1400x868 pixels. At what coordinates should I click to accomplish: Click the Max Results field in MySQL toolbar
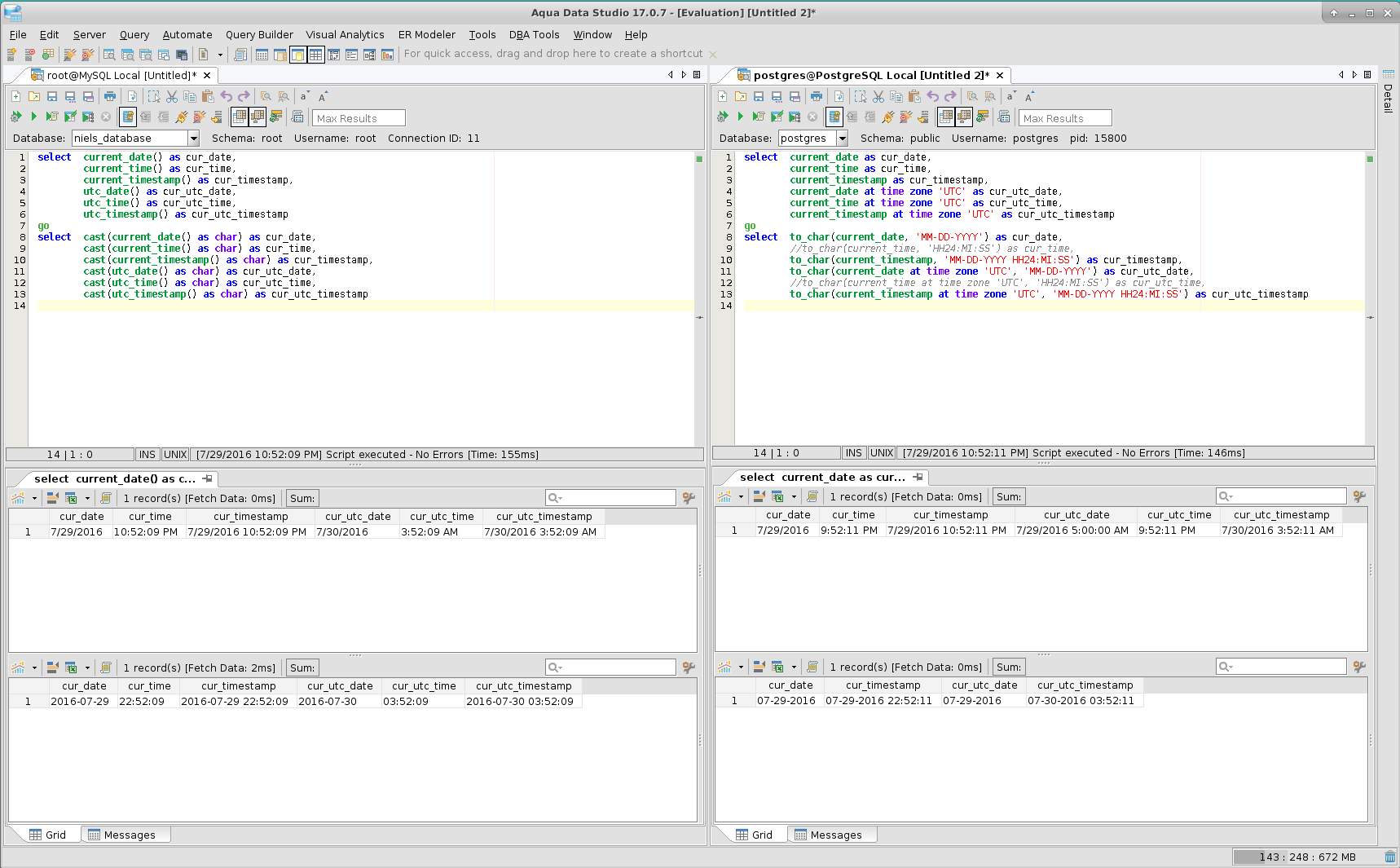point(359,118)
